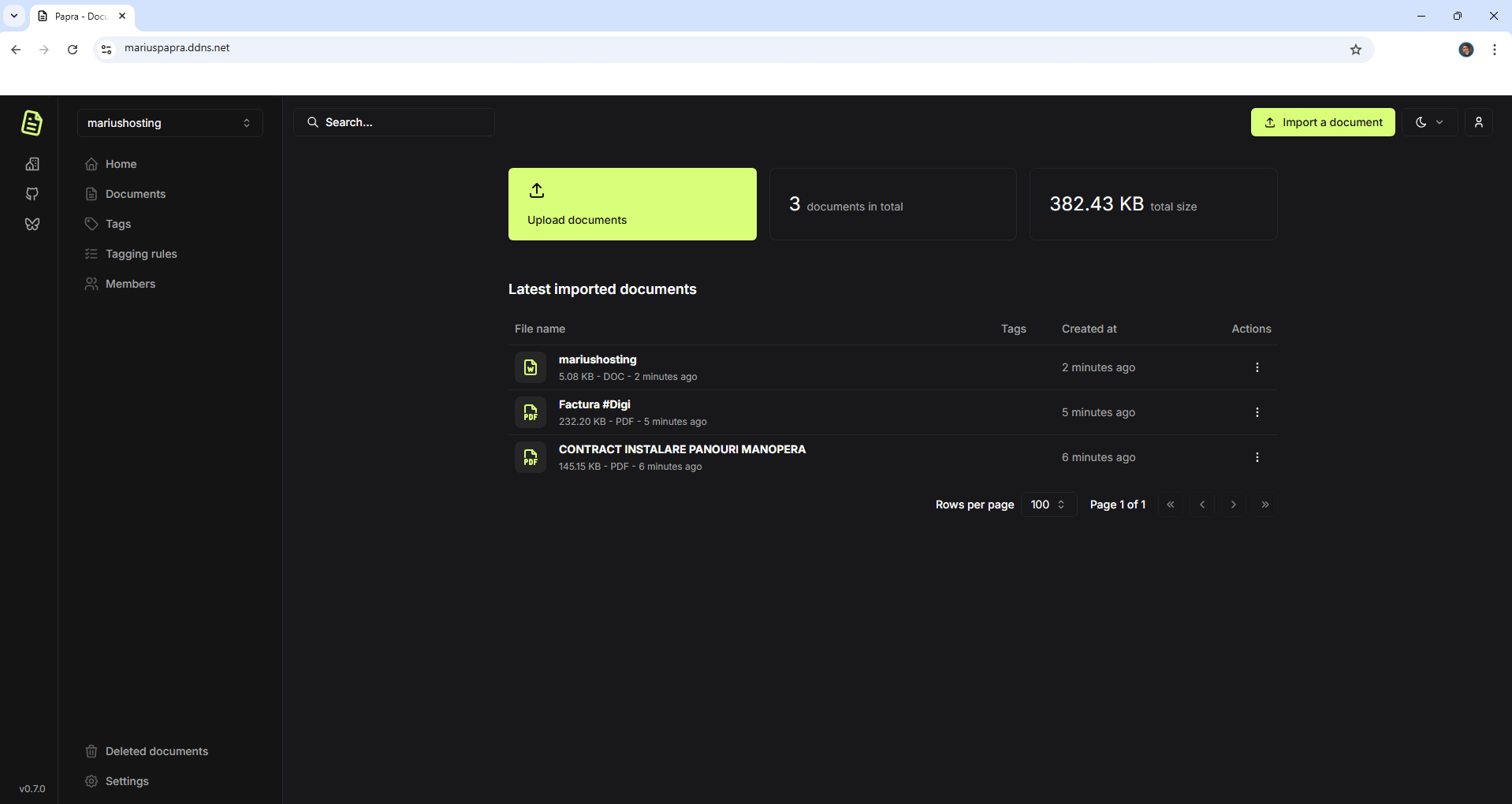
Task: Expand the browser tab list chevron
Action: point(14,16)
